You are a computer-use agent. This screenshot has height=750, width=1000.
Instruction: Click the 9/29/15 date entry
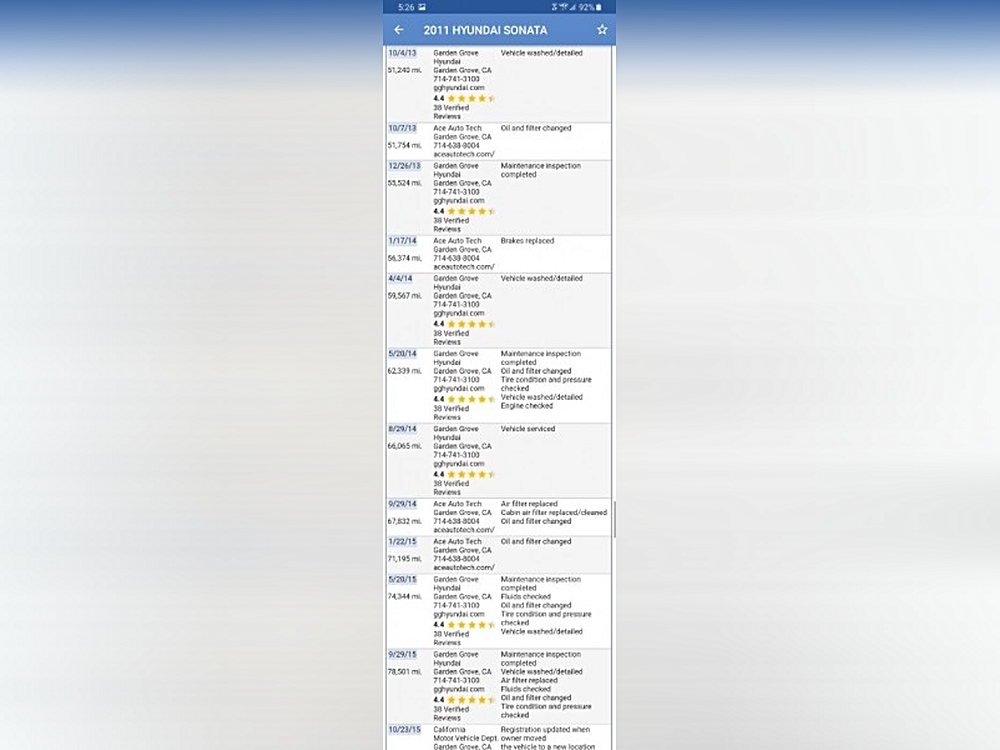(402, 655)
